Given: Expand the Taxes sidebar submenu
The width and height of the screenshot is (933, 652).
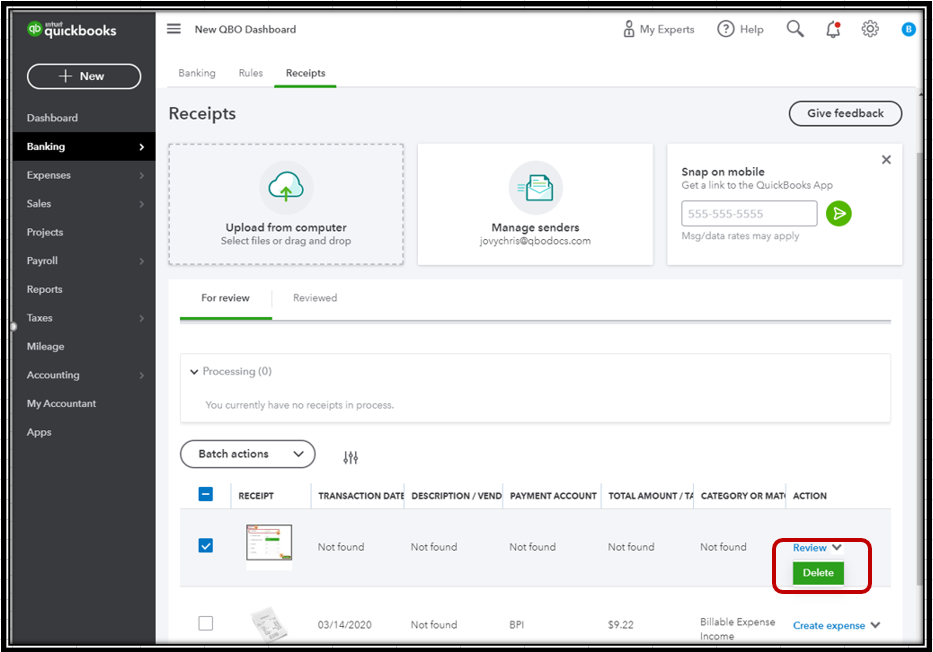Looking at the screenshot, I should [142, 318].
